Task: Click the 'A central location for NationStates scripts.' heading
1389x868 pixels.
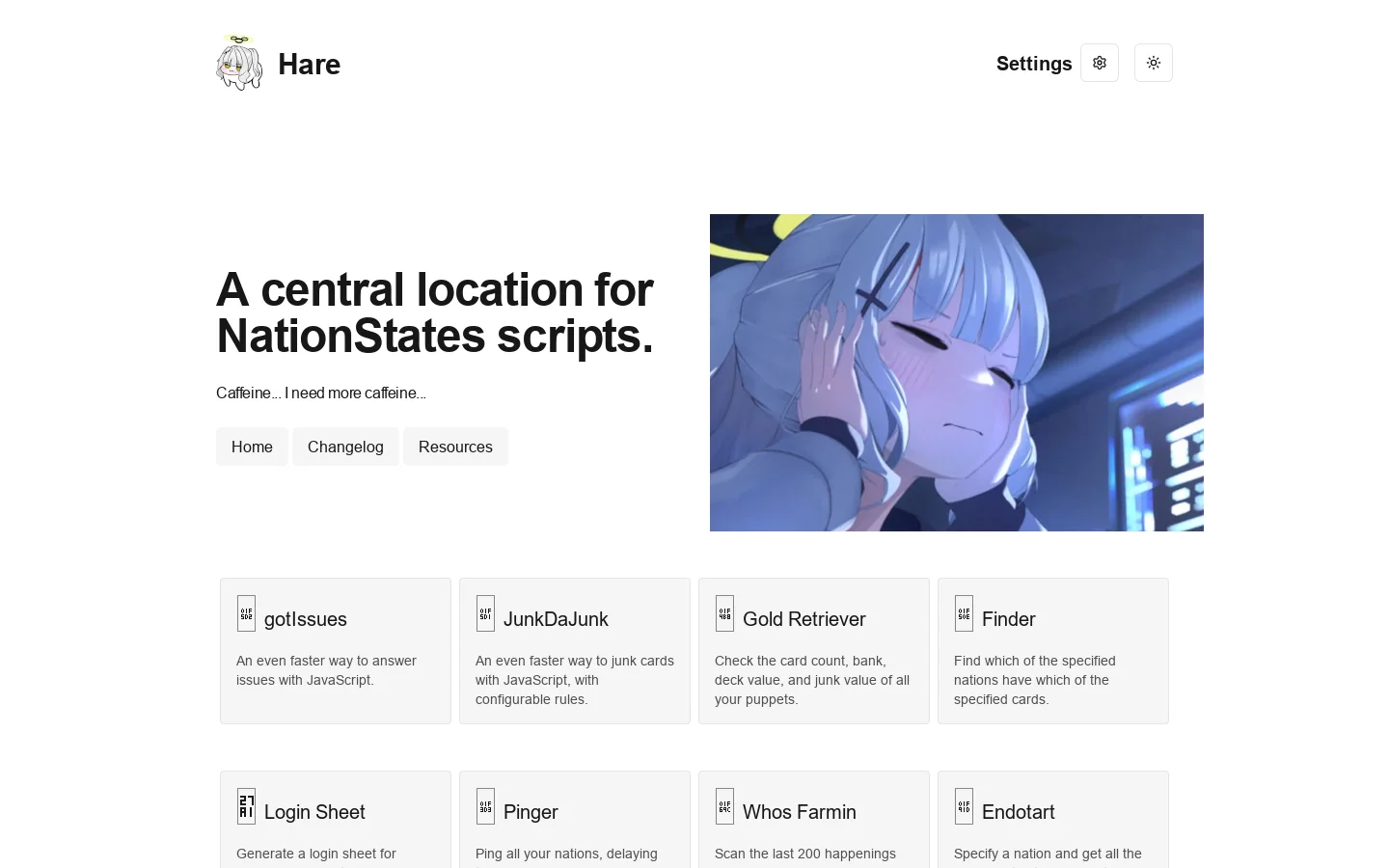Action: point(435,312)
